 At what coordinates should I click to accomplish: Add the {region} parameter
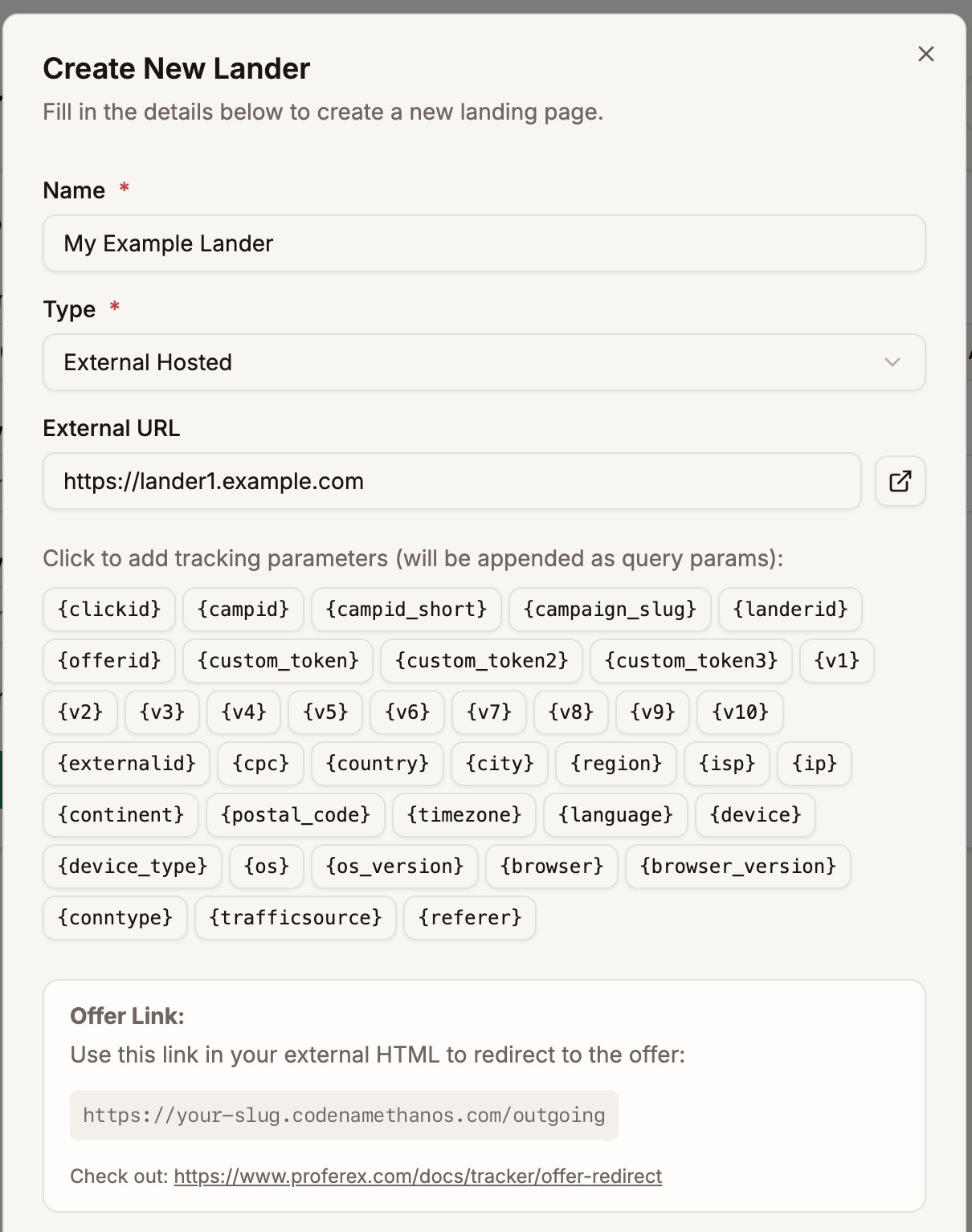[616, 763]
